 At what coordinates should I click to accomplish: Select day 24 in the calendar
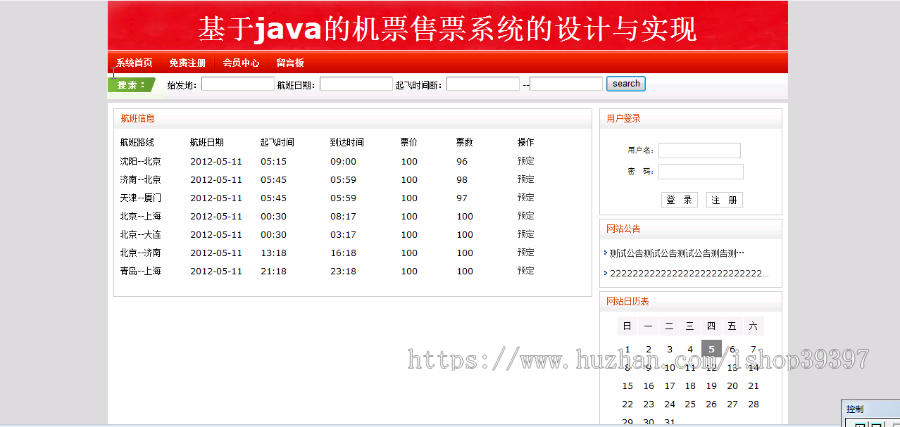(x=669, y=405)
